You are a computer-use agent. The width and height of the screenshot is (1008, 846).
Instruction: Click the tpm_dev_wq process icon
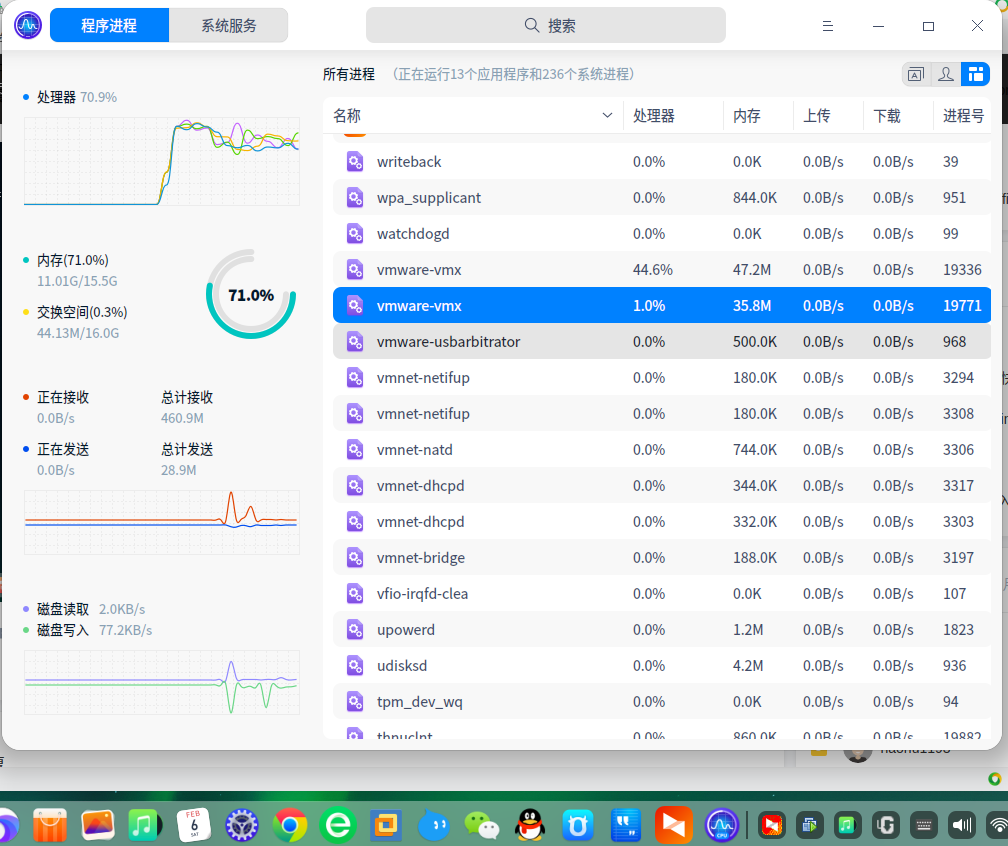(x=355, y=702)
